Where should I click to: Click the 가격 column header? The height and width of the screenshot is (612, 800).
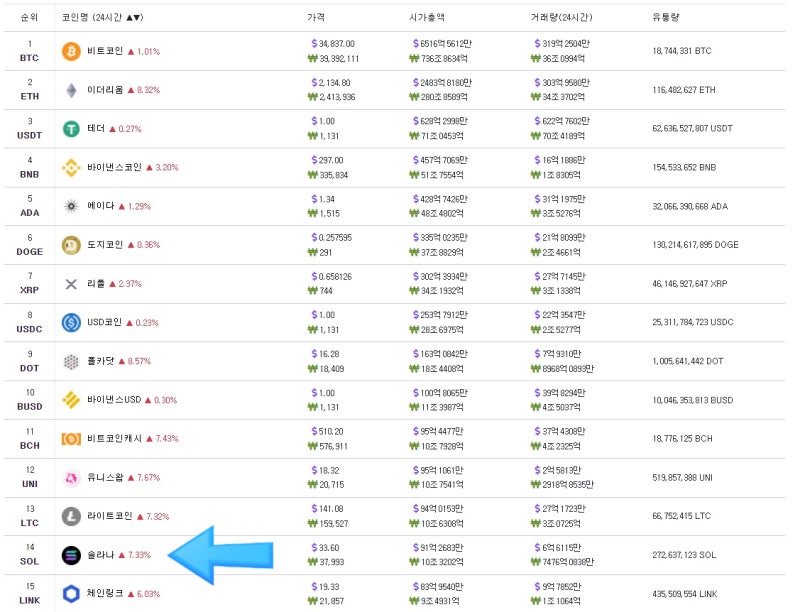pos(316,17)
